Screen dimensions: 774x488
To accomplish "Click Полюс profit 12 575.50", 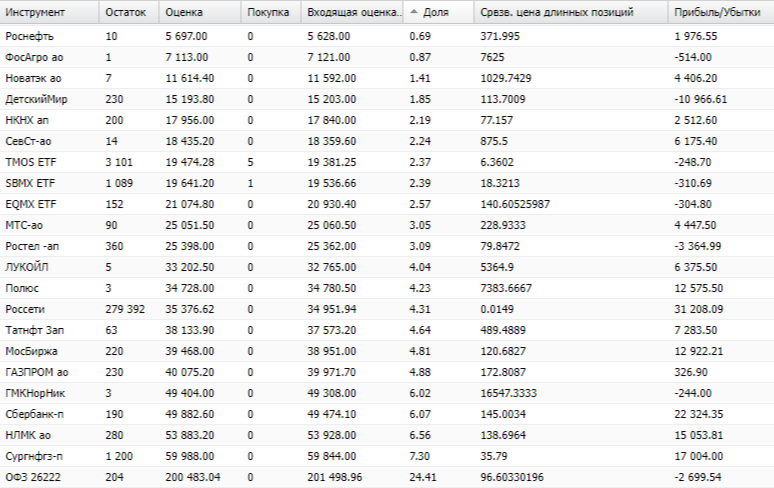I will 698,288.
